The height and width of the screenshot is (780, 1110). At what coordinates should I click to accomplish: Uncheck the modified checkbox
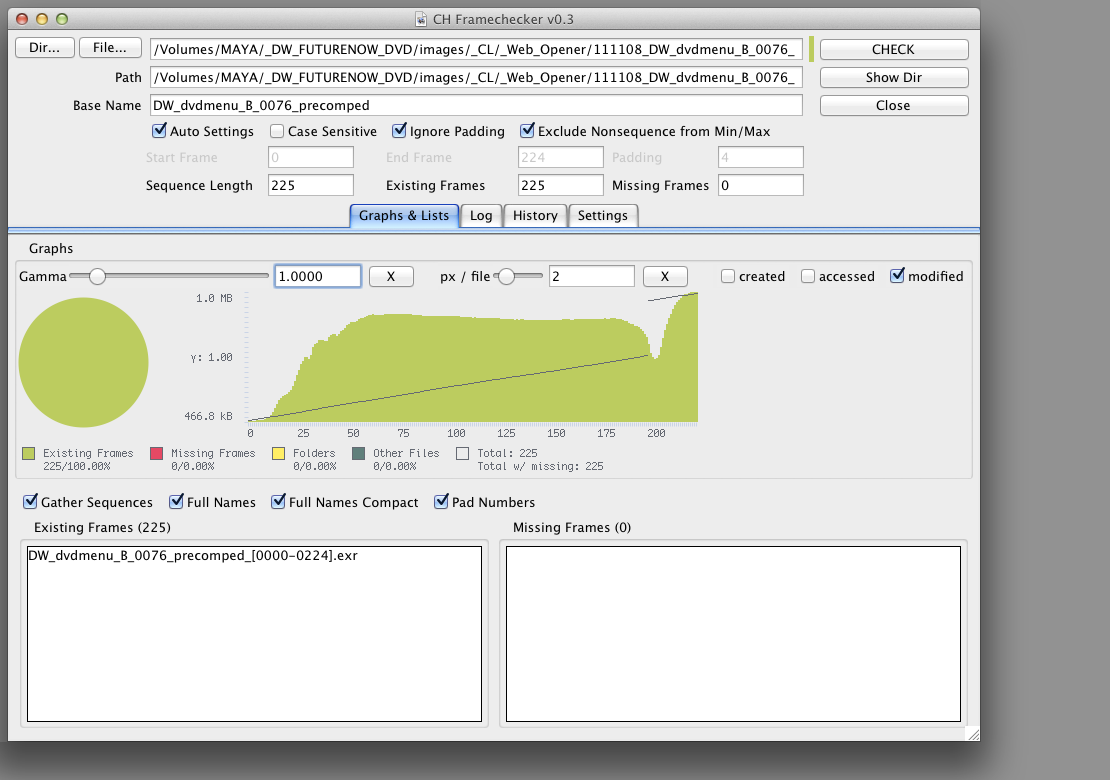tap(897, 275)
